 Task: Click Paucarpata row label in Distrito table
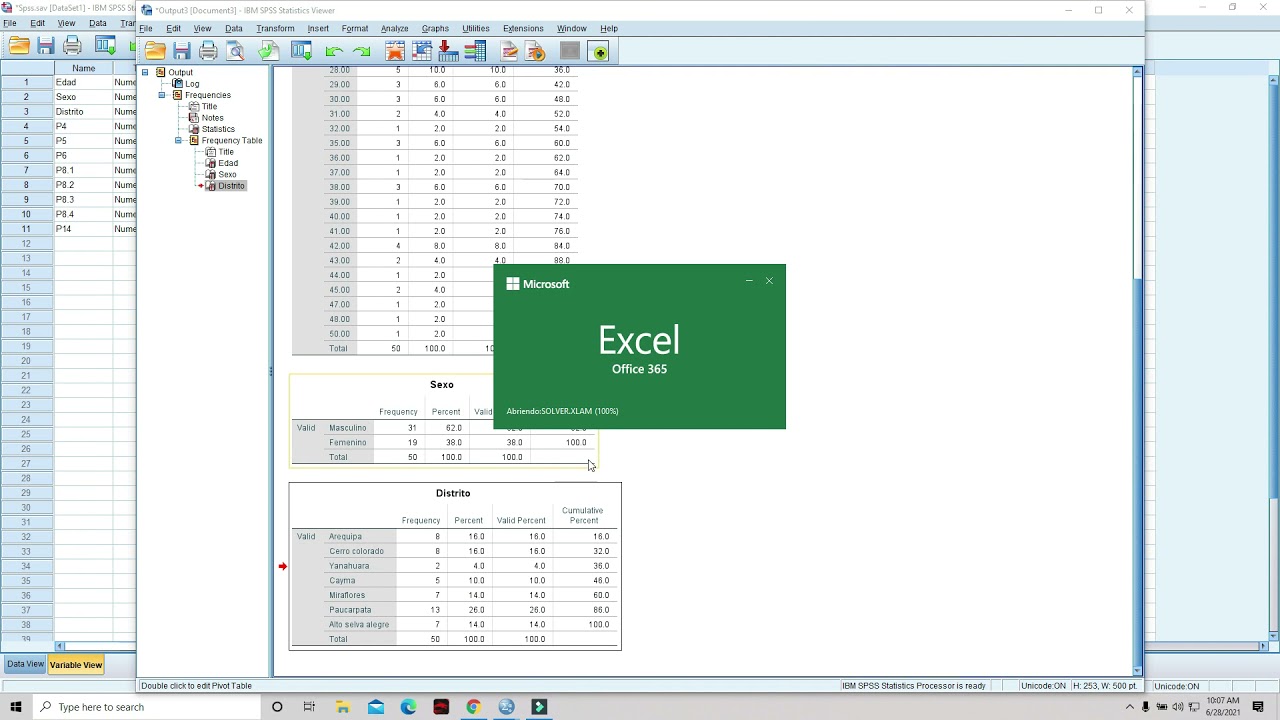coord(350,610)
